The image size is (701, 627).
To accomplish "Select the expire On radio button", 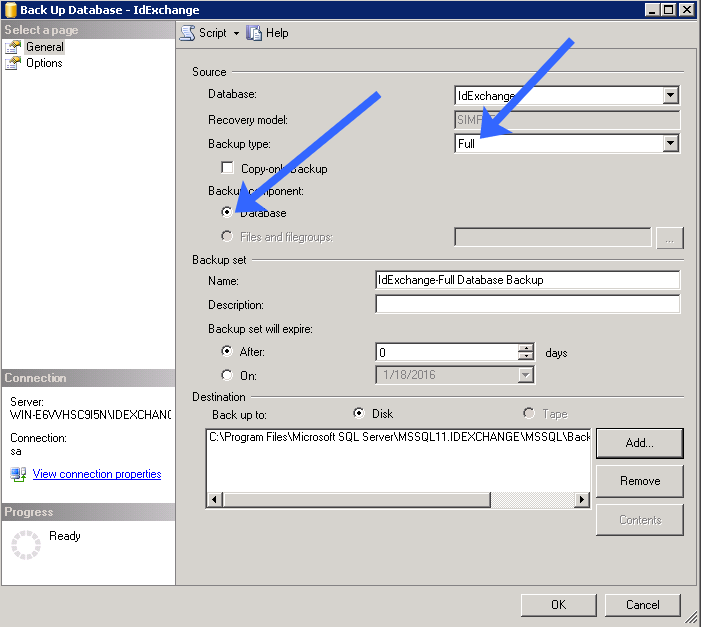I will tap(227, 375).
